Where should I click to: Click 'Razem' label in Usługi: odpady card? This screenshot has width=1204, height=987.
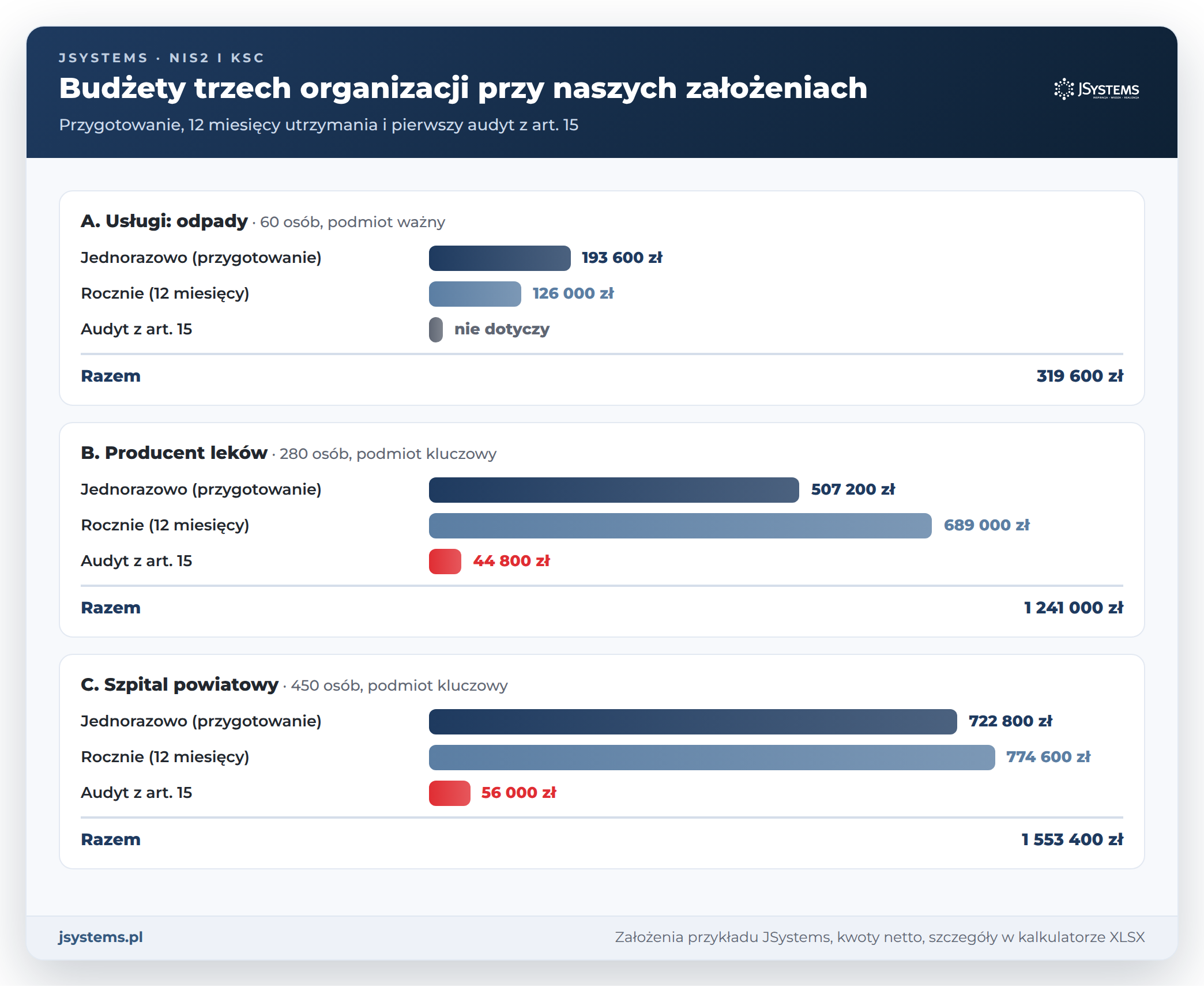tap(111, 376)
